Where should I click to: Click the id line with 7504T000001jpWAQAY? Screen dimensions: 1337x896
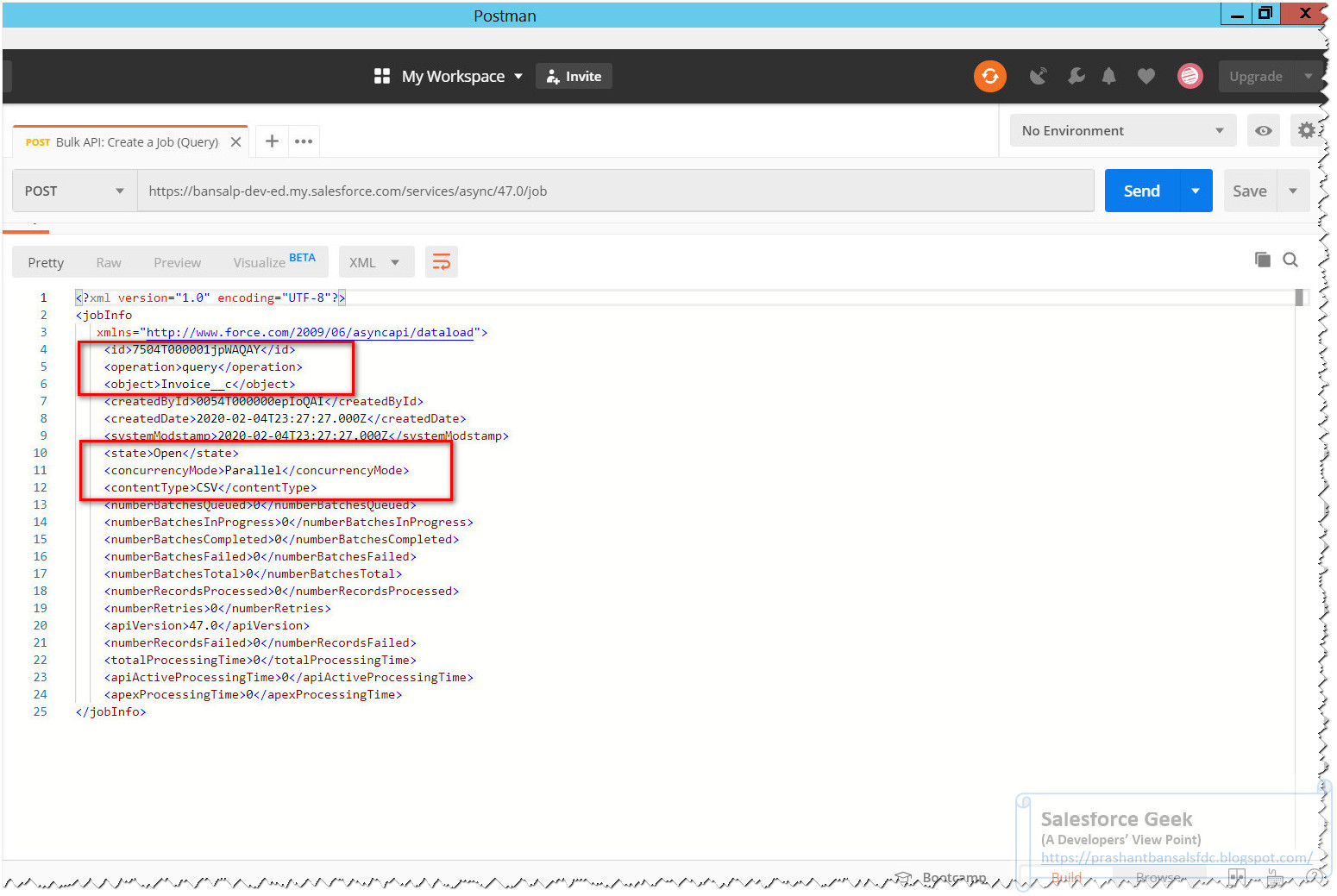click(199, 349)
